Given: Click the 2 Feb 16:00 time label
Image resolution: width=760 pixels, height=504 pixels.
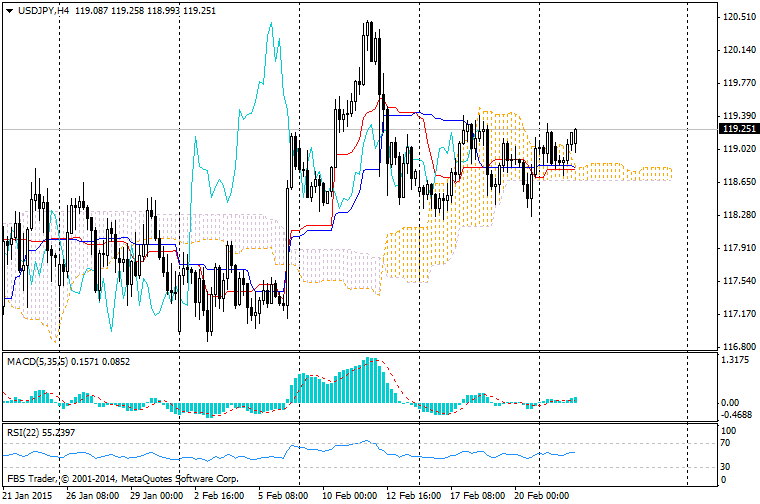Looking at the screenshot, I should point(219,496).
